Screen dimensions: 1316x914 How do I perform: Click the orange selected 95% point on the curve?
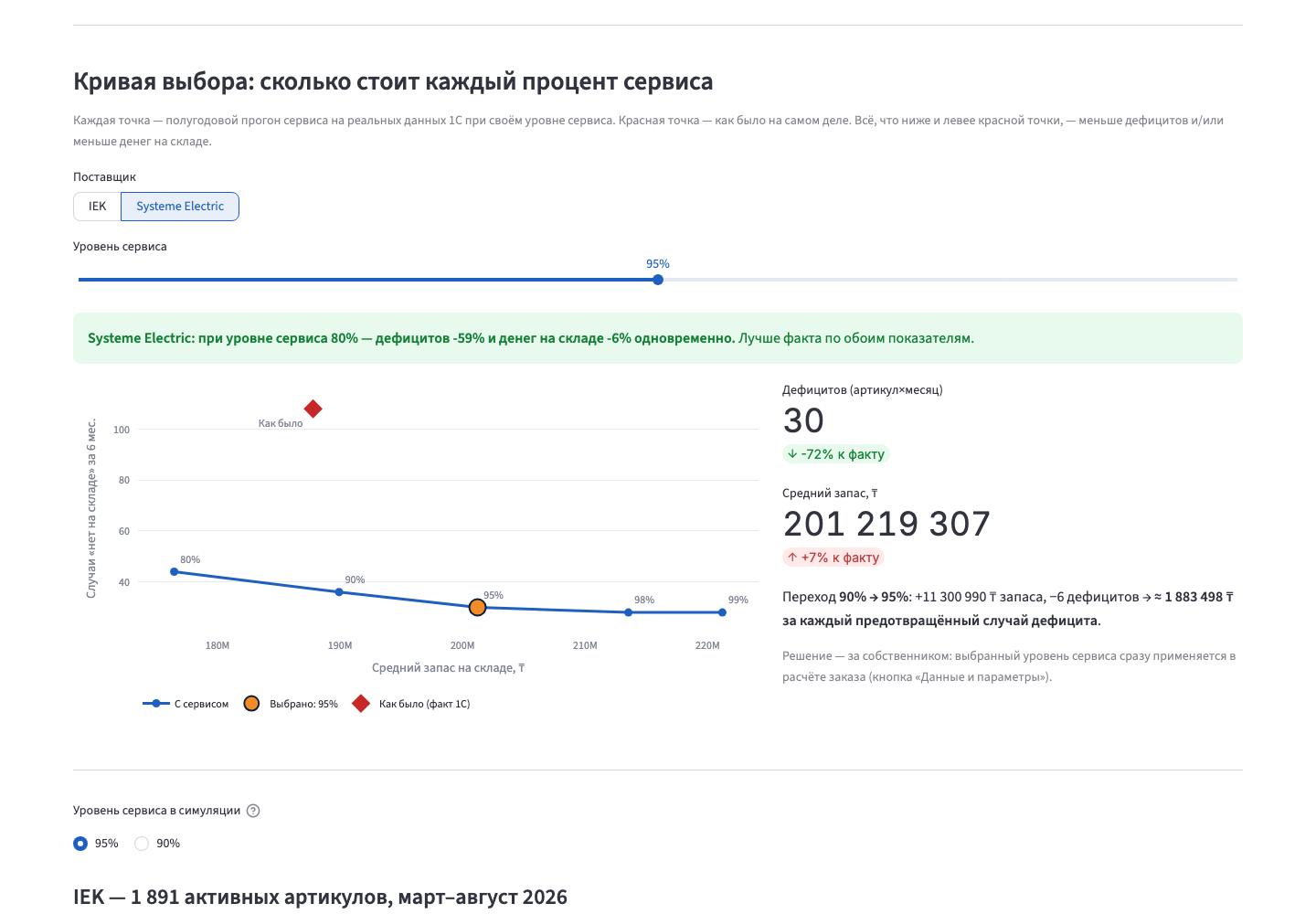(x=477, y=607)
